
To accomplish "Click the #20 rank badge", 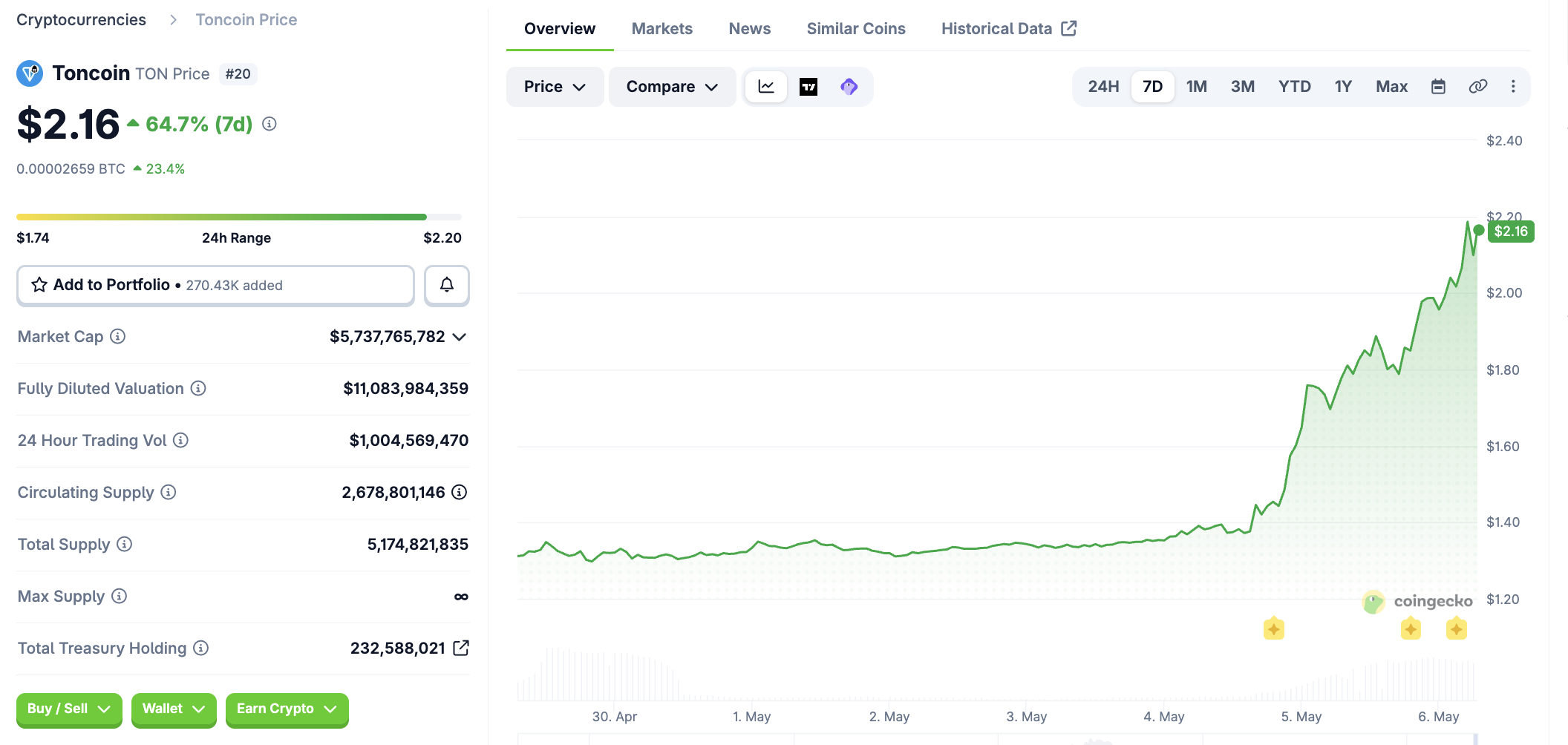I will (x=238, y=74).
